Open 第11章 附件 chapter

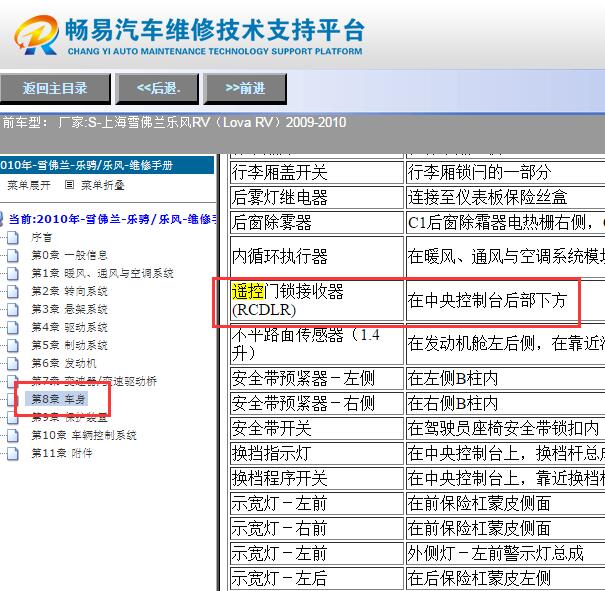pyautogui.click(x=62, y=453)
